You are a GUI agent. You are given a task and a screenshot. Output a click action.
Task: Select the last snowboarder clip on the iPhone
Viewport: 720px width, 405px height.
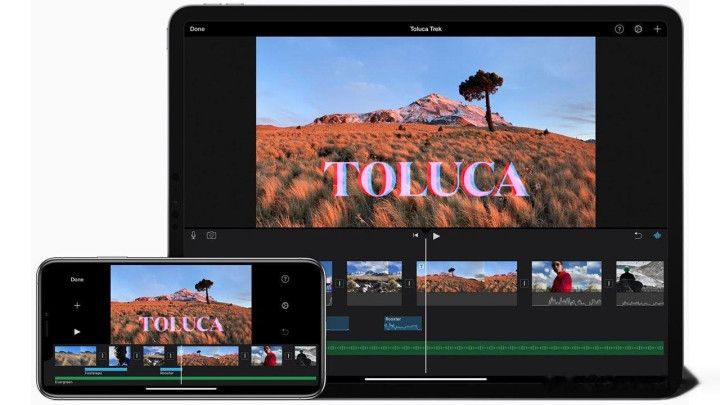pyautogui.click(x=305, y=356)
